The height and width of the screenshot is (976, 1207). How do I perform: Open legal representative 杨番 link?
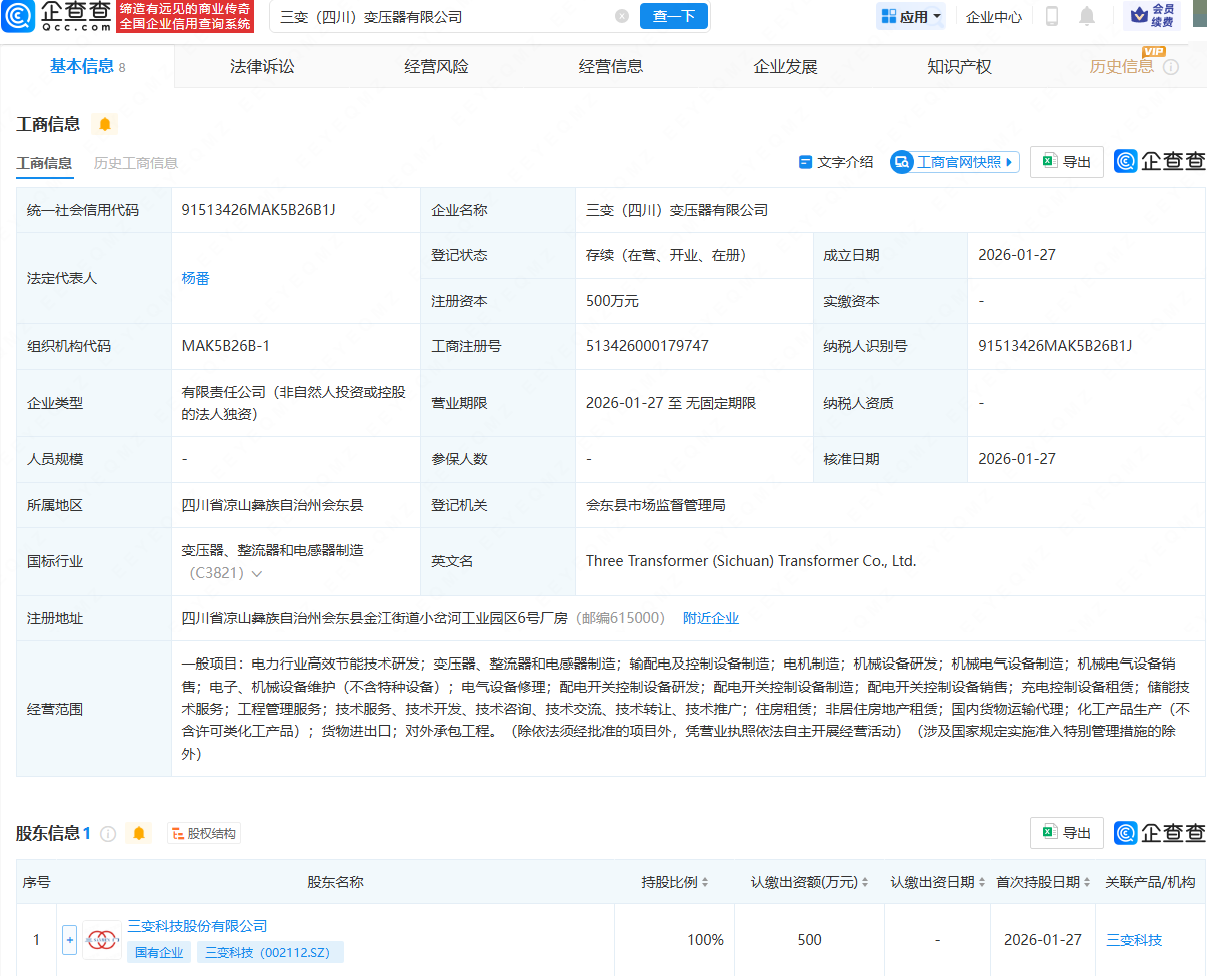pos(196,278)
